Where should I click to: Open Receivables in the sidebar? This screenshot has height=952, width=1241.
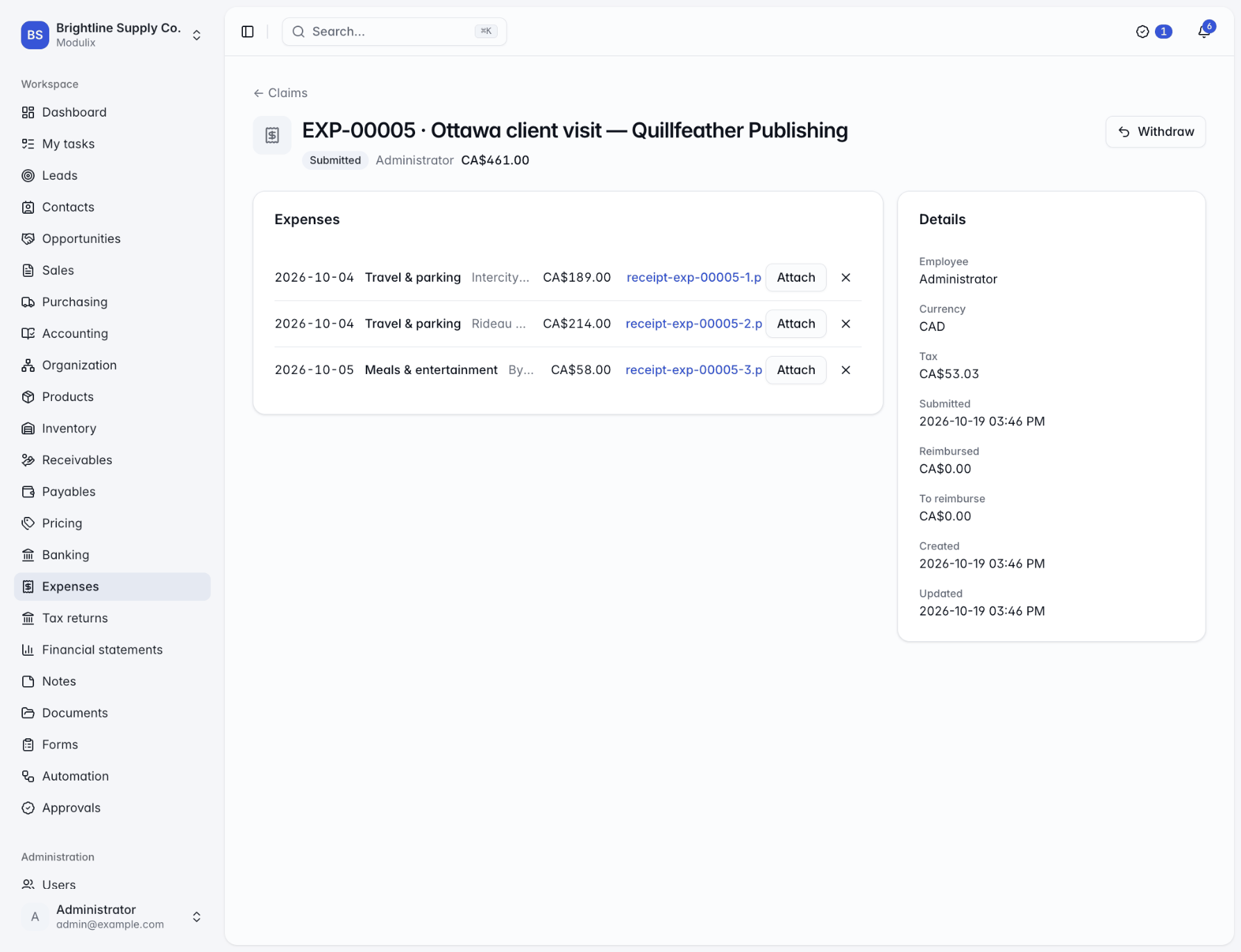[x=112, y=460]
